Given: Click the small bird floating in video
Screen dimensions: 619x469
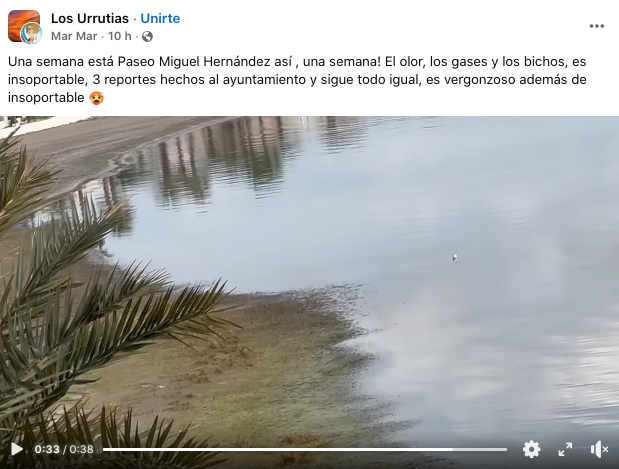Looking at the screenshot, I should 455,257.
